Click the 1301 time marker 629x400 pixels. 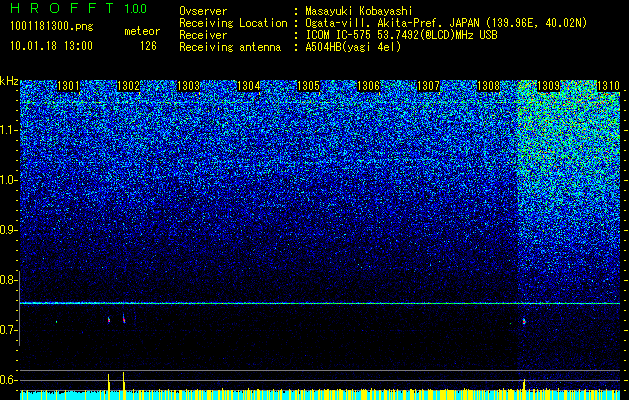(68, 86)
